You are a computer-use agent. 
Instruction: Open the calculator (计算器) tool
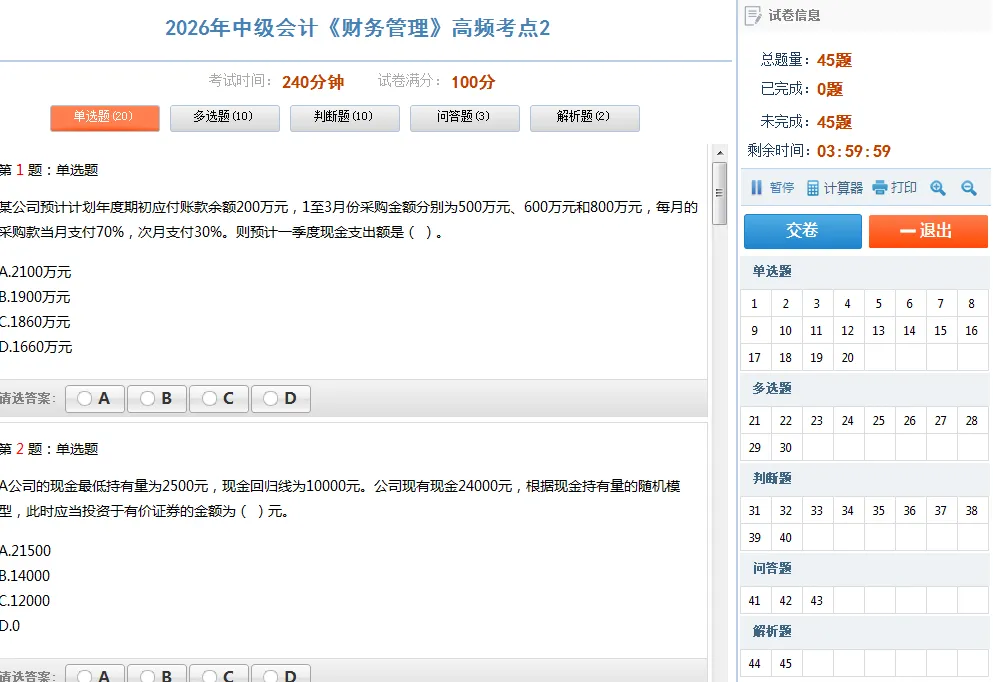(x=835, y=188)
